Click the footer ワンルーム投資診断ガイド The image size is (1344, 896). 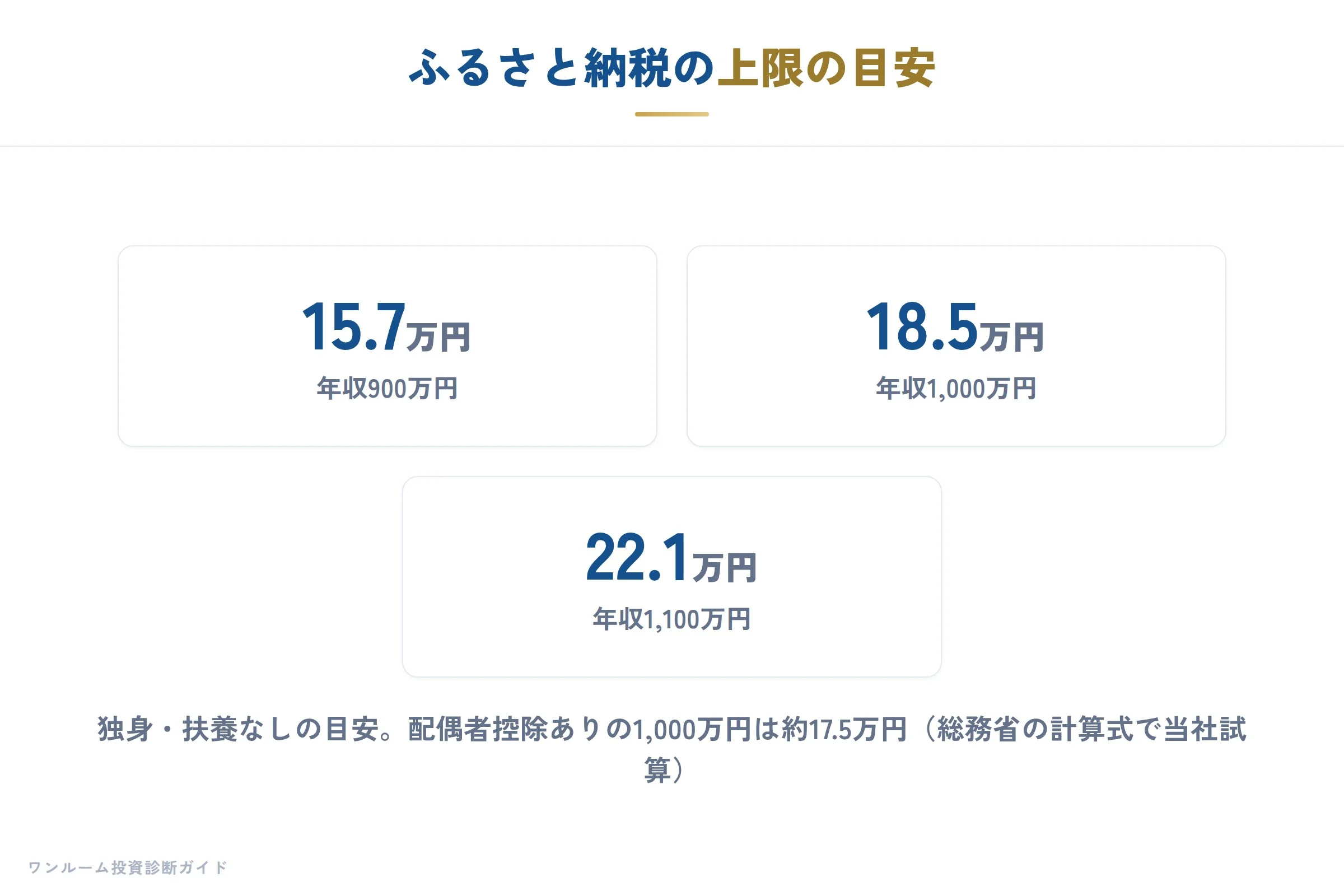128,867
